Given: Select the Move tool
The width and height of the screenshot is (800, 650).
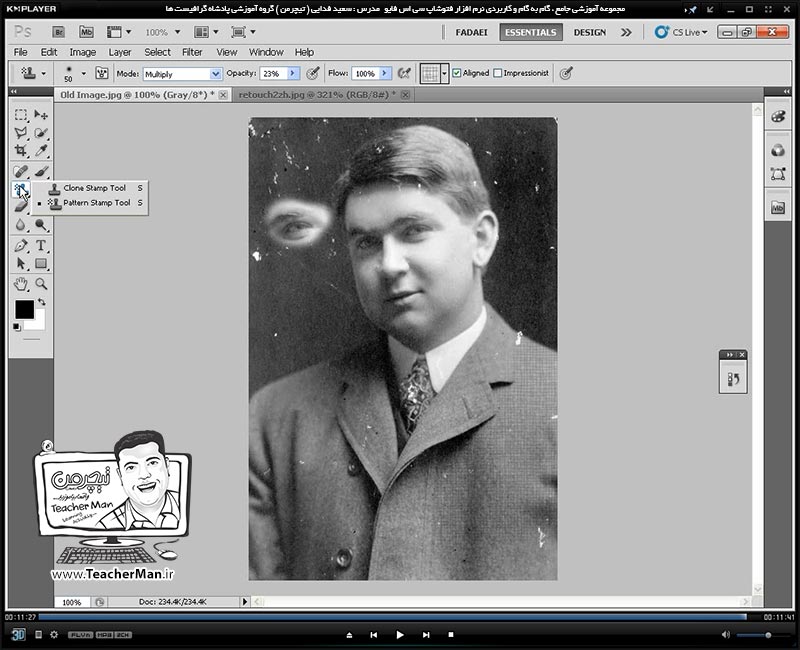Looking at the screenshot, I should point(41,114).
